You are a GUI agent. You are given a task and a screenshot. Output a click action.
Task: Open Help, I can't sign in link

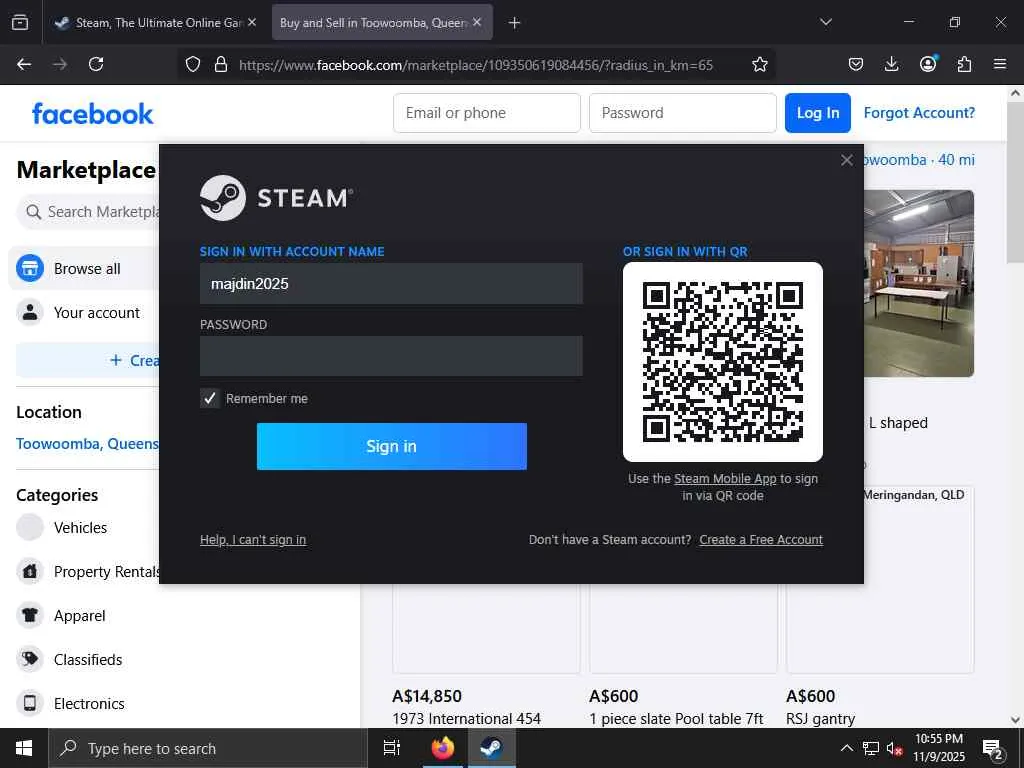pos(253,539)
